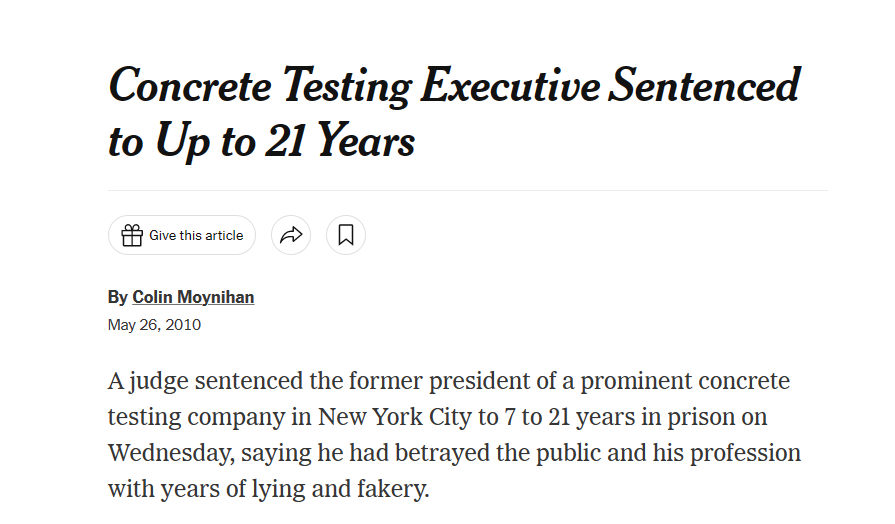Screen dimensions: 895x524
Task: Click the horizontal divider below the headline
Action: click(468, 190)
